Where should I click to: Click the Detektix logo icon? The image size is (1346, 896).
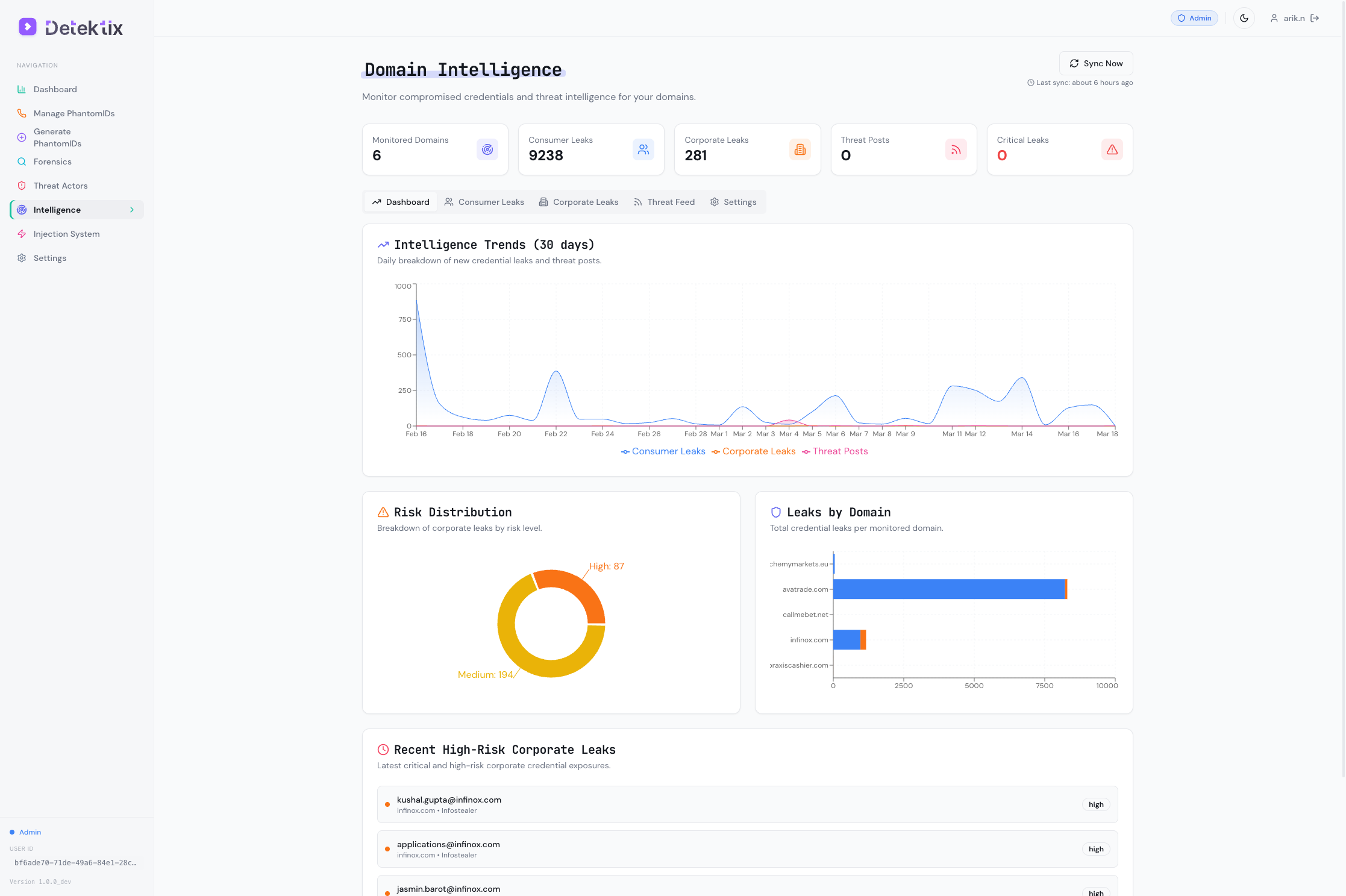pos(27,27)
